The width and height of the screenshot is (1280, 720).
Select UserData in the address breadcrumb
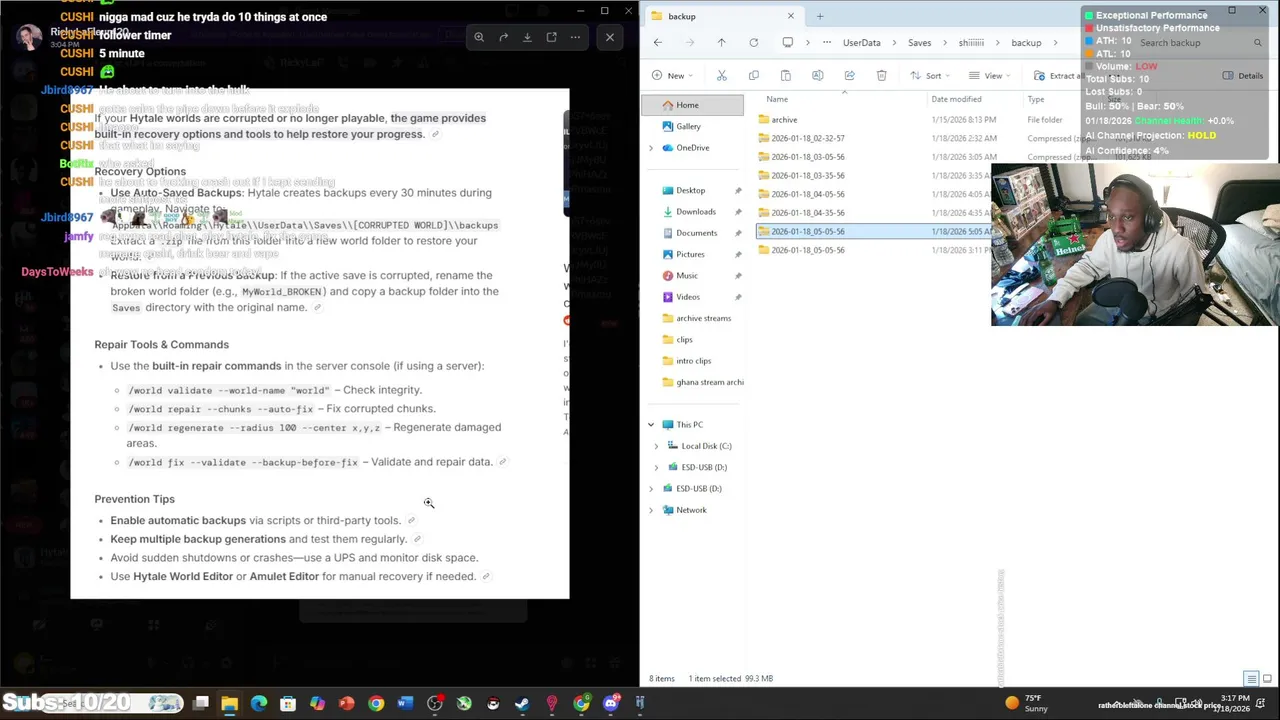coord(861,43)
